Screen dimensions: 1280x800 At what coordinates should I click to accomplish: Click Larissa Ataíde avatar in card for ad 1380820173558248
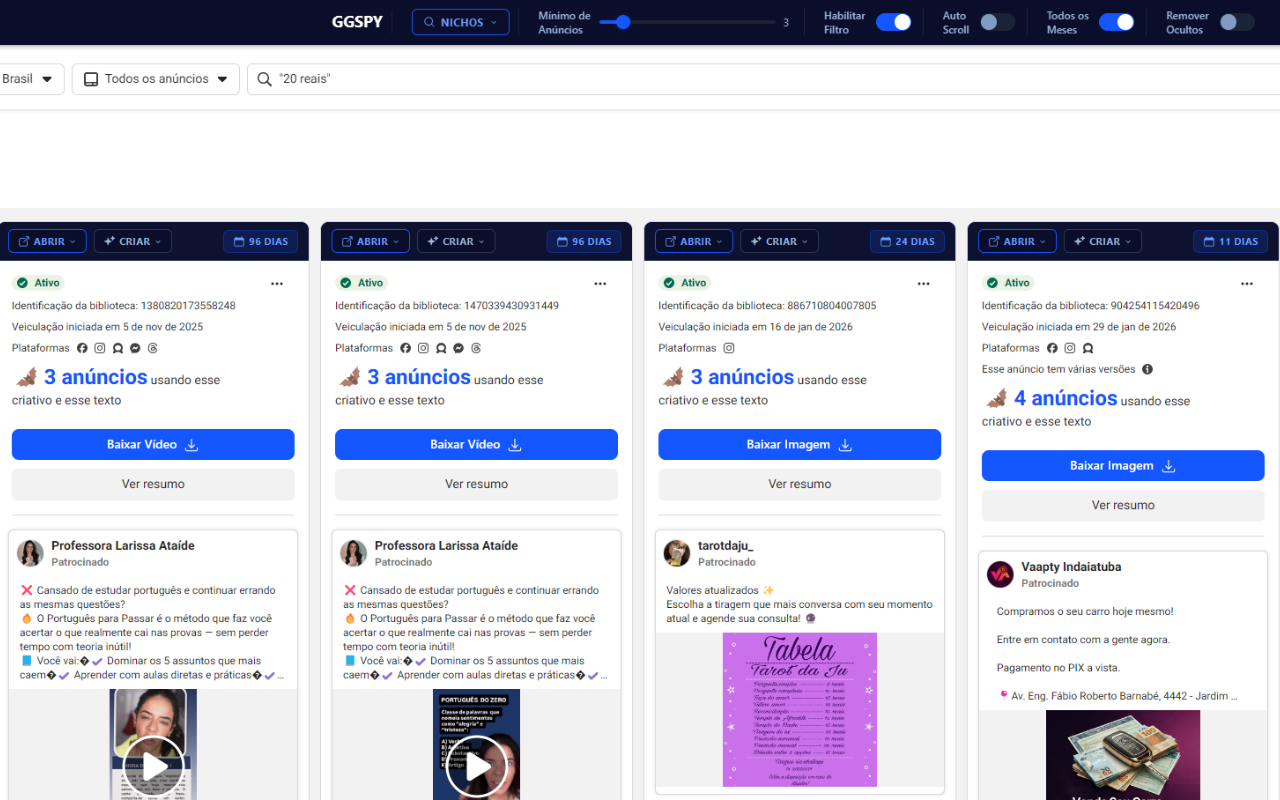(x=30, y=553)
